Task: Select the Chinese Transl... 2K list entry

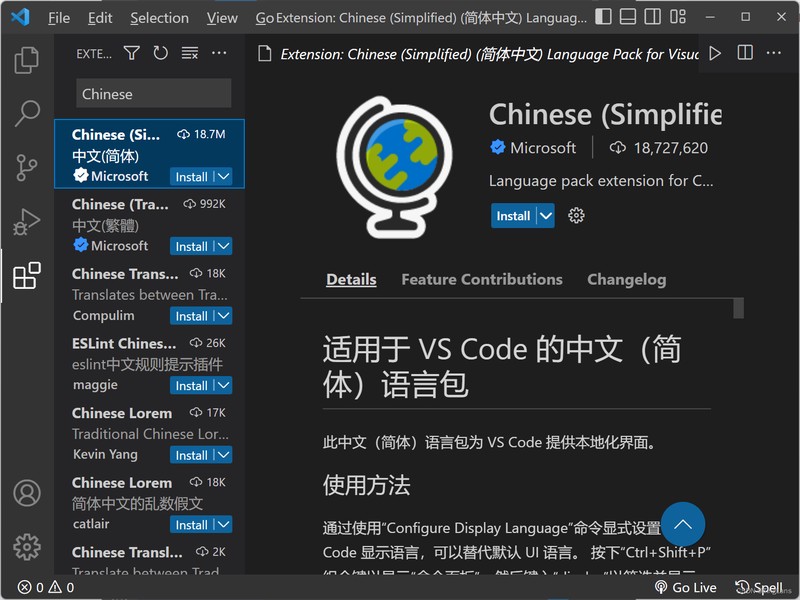Action: click(x=149, y=558)
